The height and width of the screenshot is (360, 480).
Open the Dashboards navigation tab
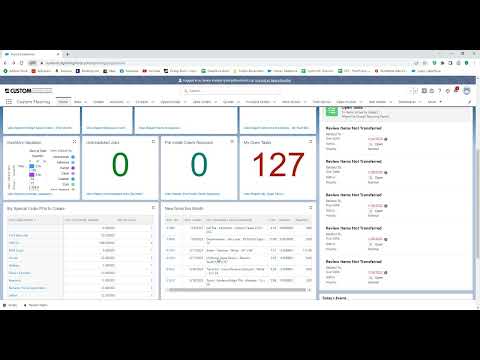407,102
